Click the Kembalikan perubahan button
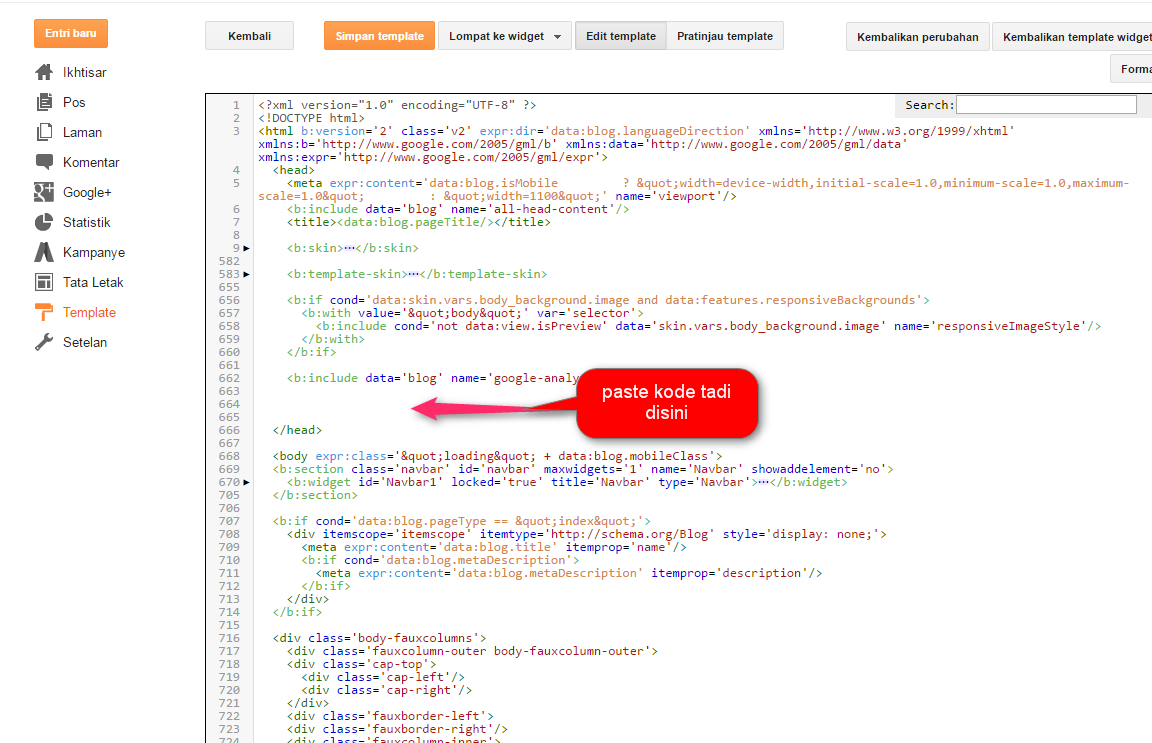 [x=918, y=37]
